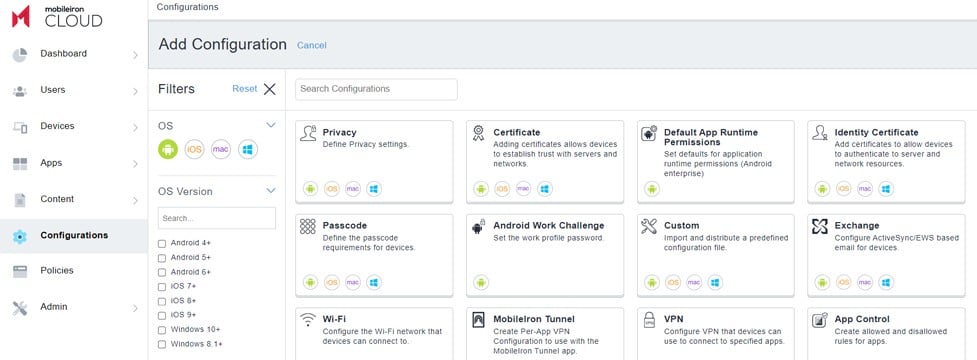Image resolution: width=977 pixels, height=360 pixels.
Task: Click the Exchange card icon
Action: [820, 227]
